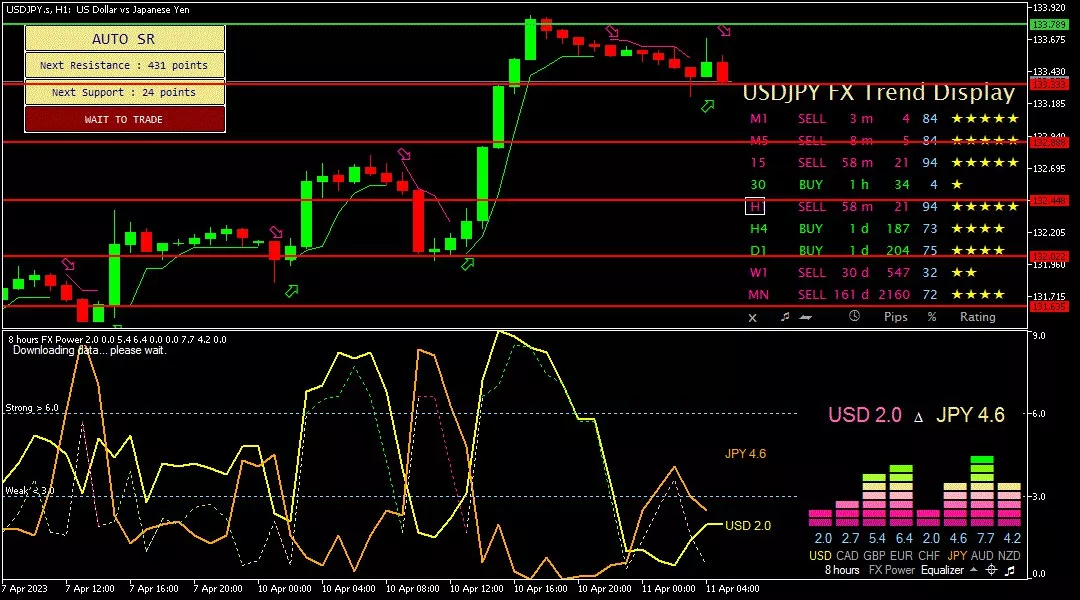Select the 15 timeframe row label
The image size is (1080, 600).
click(758, 163)
